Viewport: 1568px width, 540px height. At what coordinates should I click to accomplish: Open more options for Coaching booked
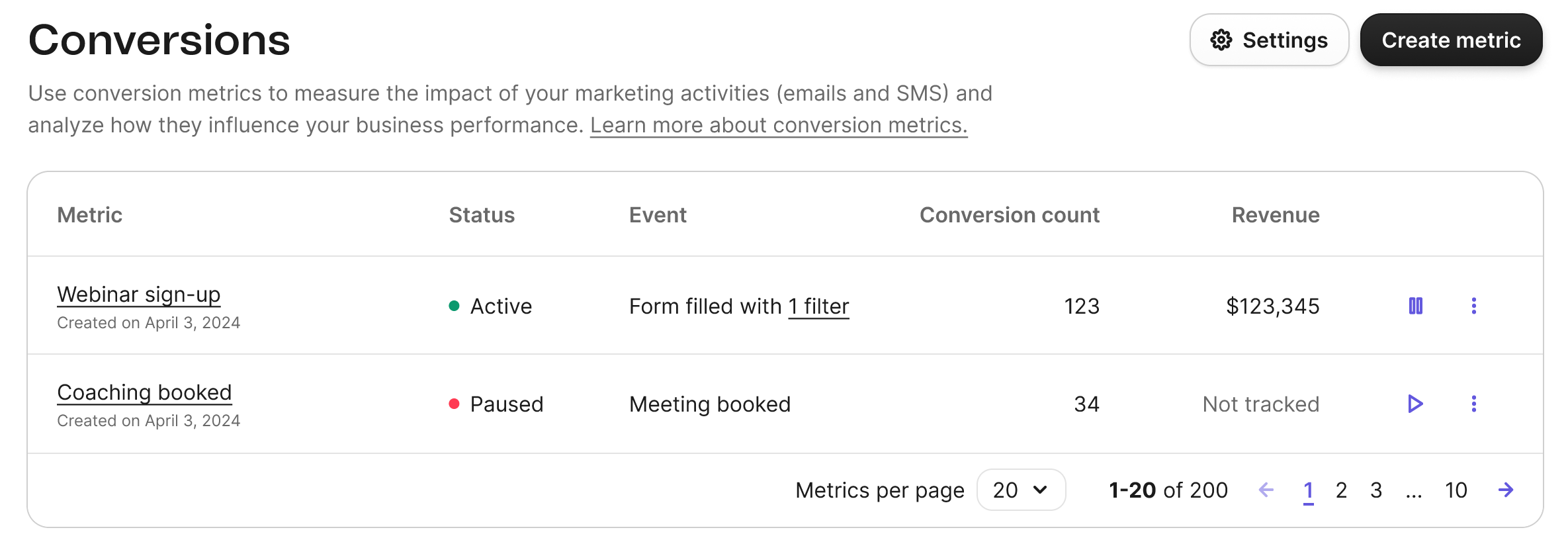coord(1474,404)
